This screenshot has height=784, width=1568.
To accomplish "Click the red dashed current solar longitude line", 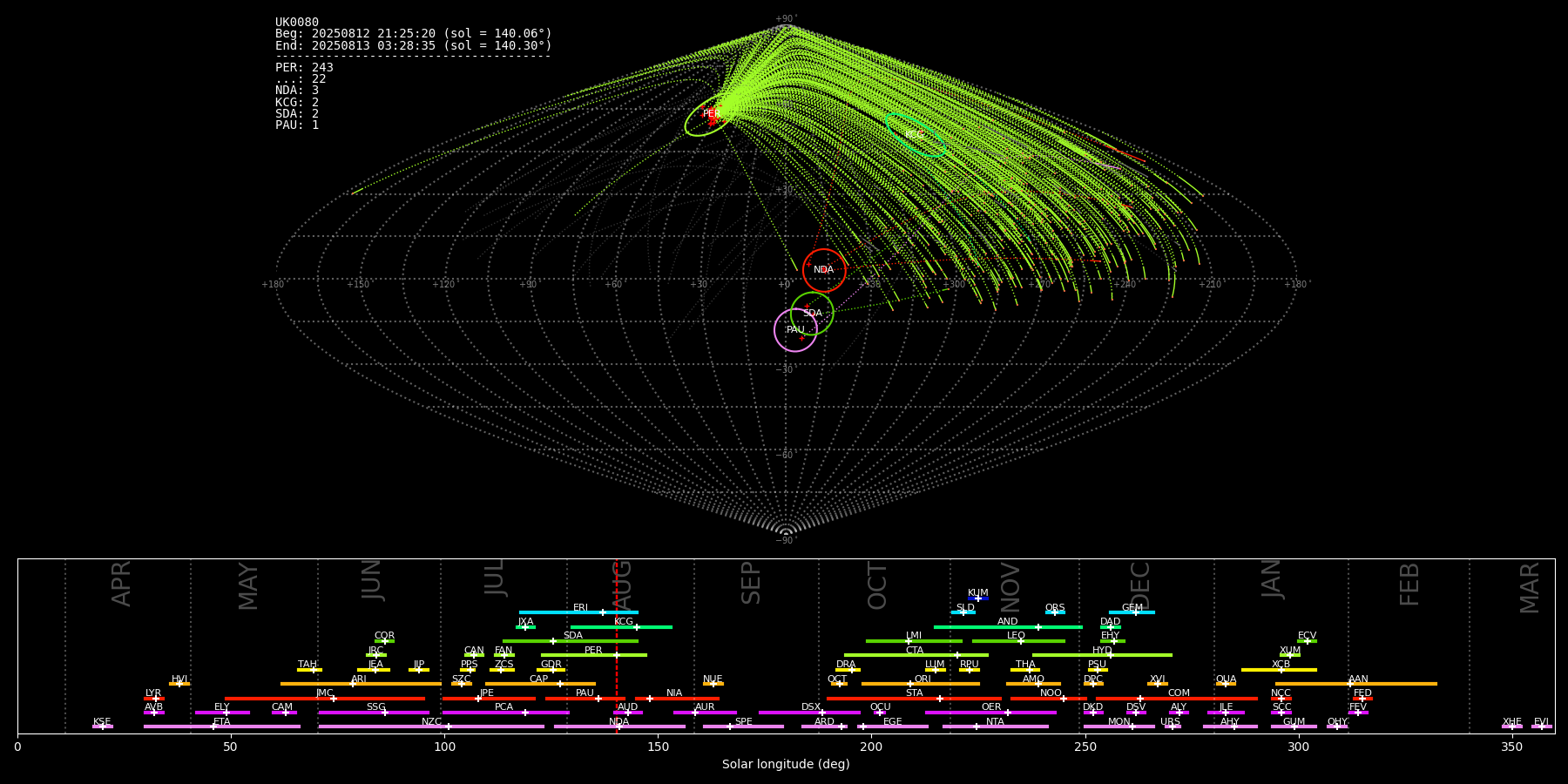I will (x=617, y=645).
